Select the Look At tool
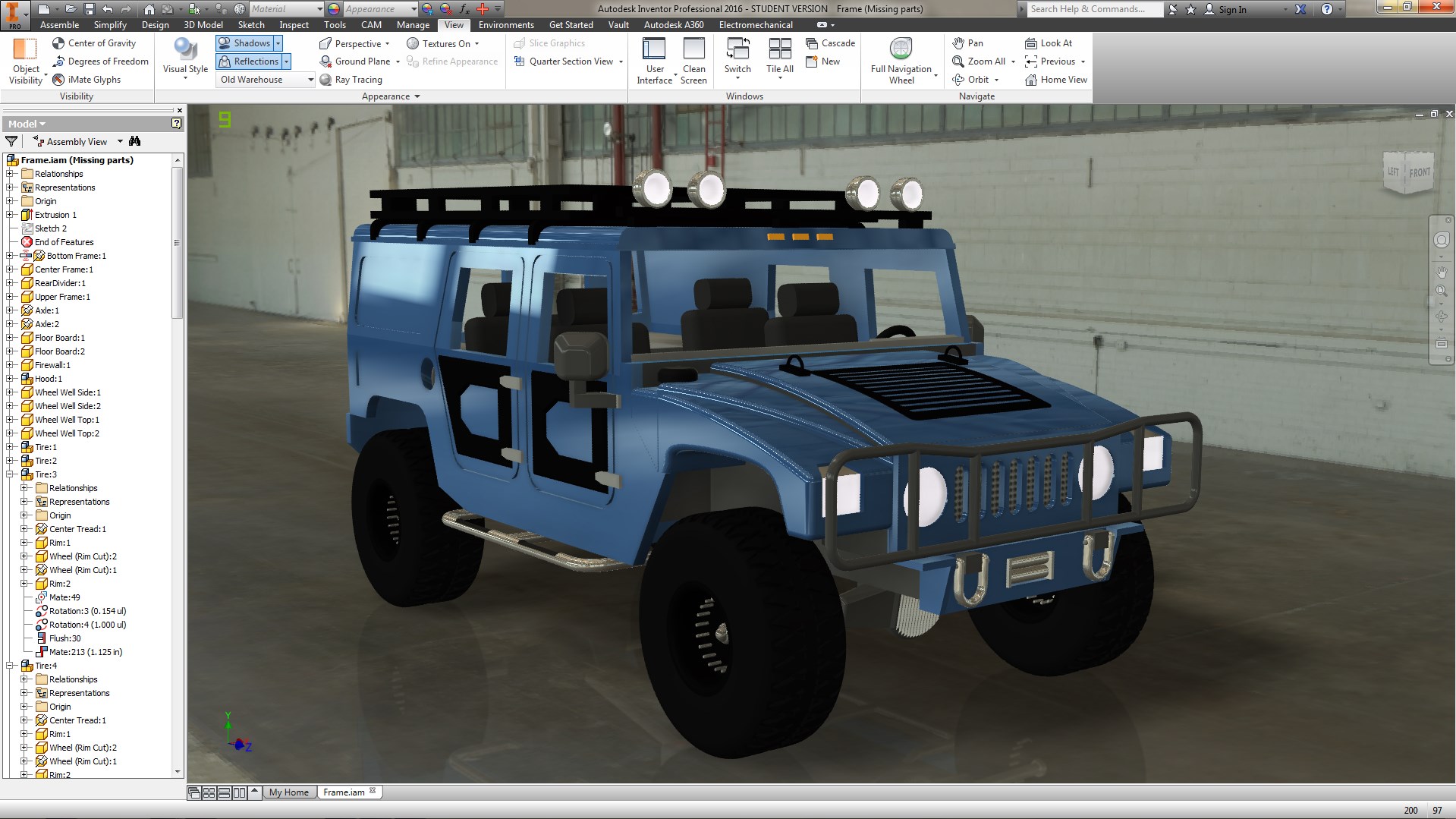1456x819 pixels. click(x=1049, y=43)
